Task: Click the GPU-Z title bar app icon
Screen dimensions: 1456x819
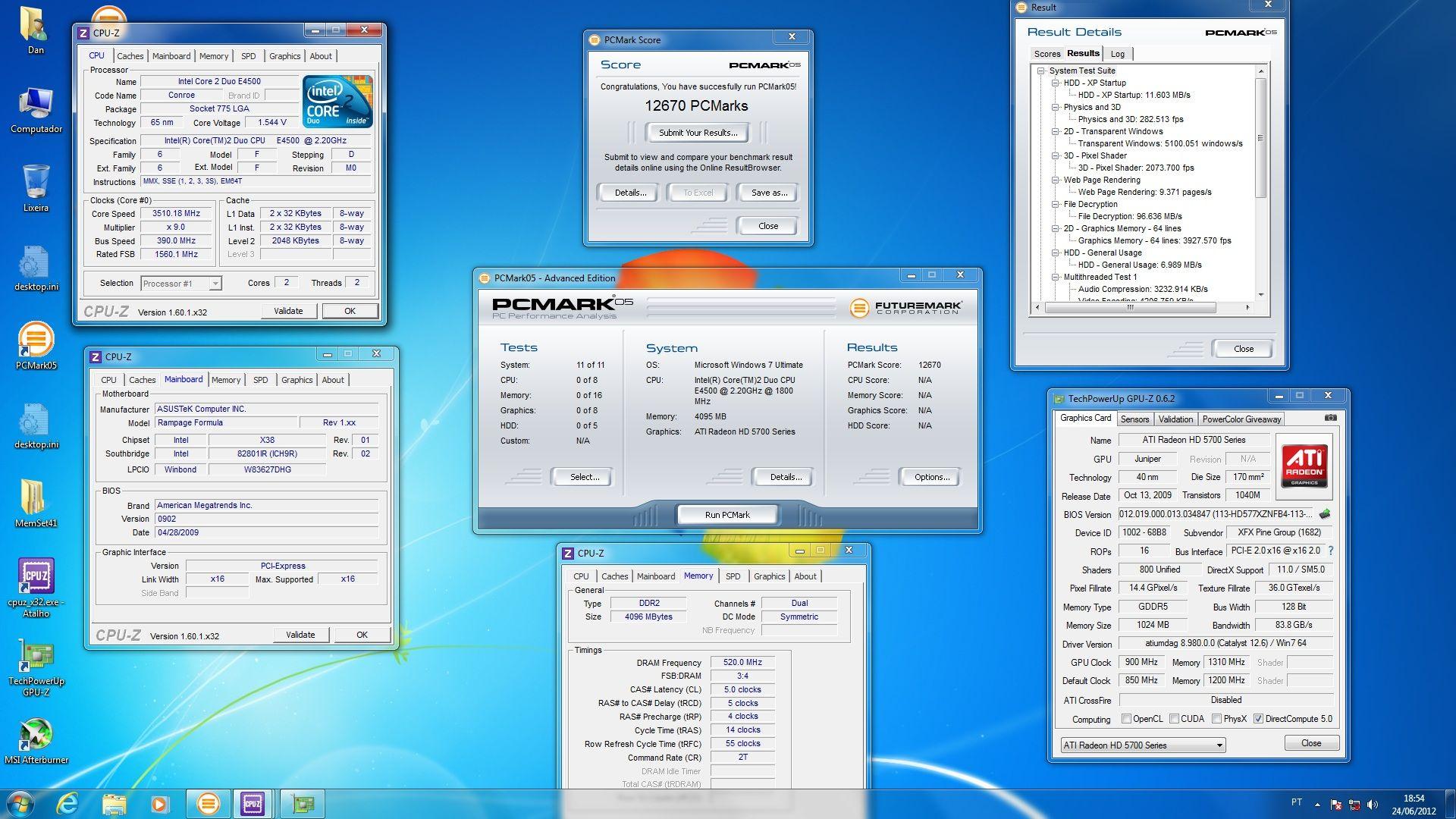Action: [x=1059, y=399]
